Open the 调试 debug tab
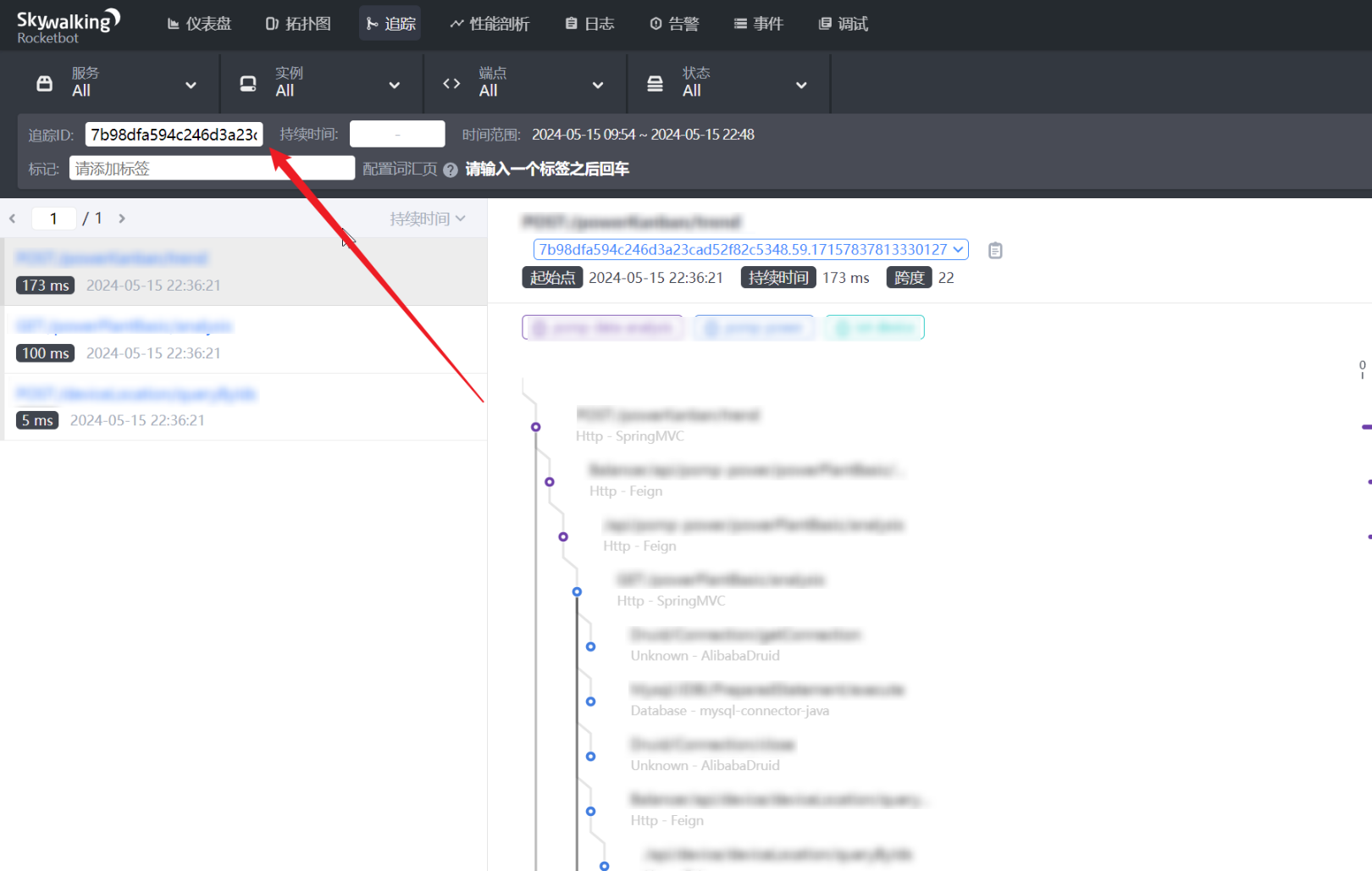 pos(844,24)
